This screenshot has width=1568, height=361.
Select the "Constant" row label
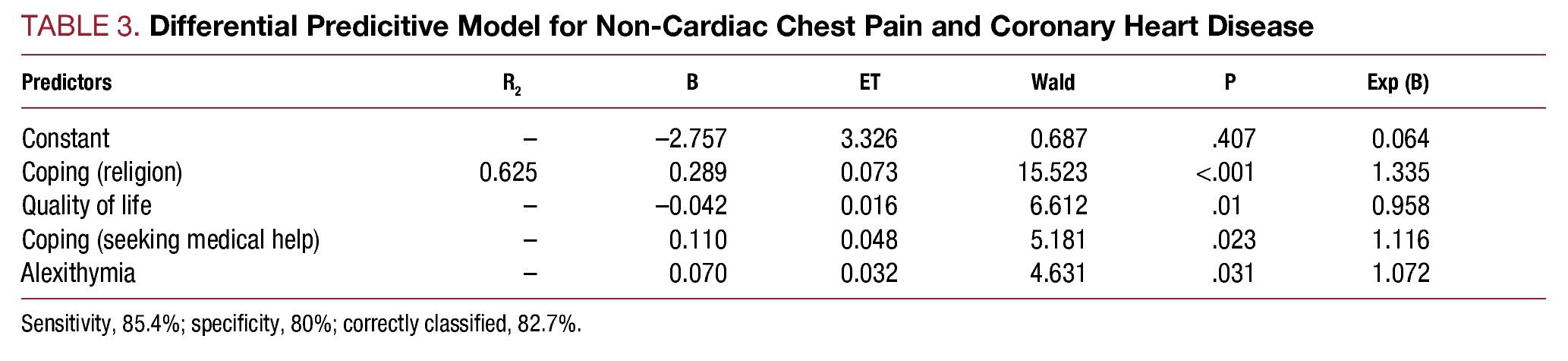click(x=66, y=138)
